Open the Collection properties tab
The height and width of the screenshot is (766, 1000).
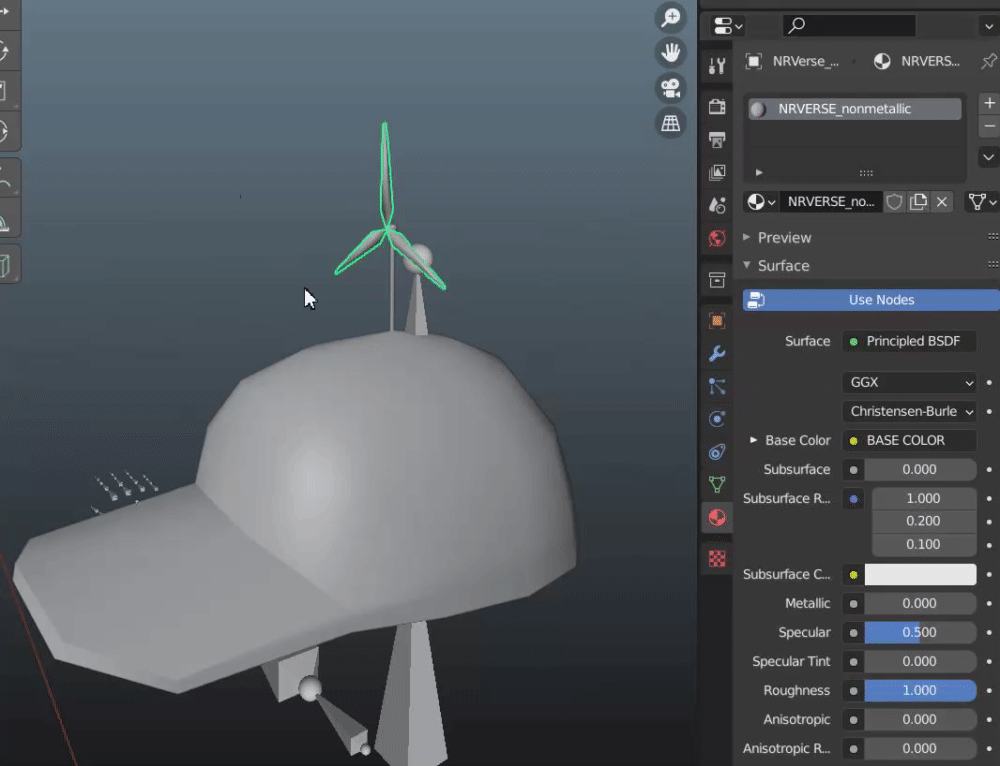click(717, 279)
